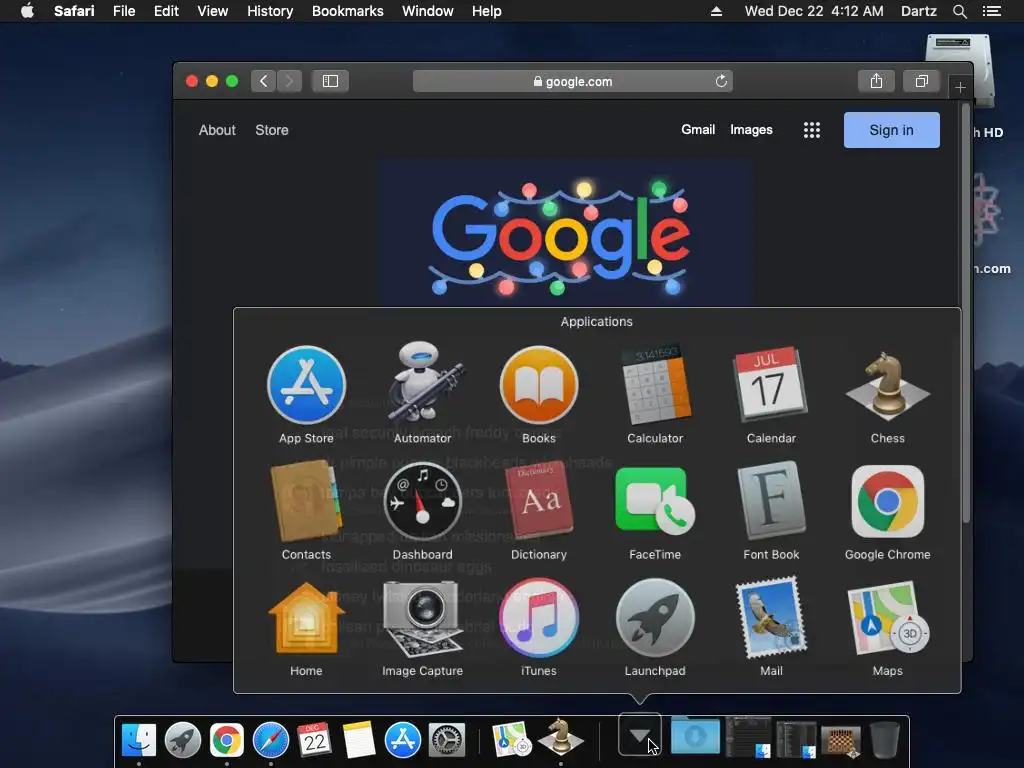Open Notes icon in Dock

coord(359,740)
